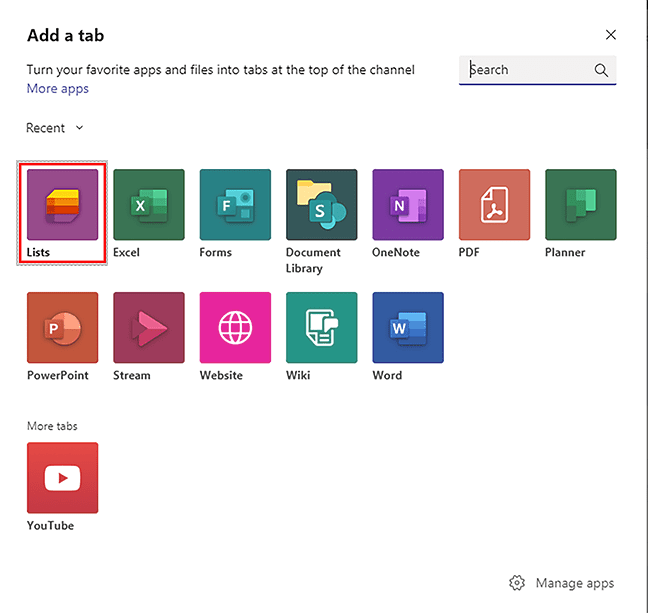Add a Forms tab

point(235,205)
